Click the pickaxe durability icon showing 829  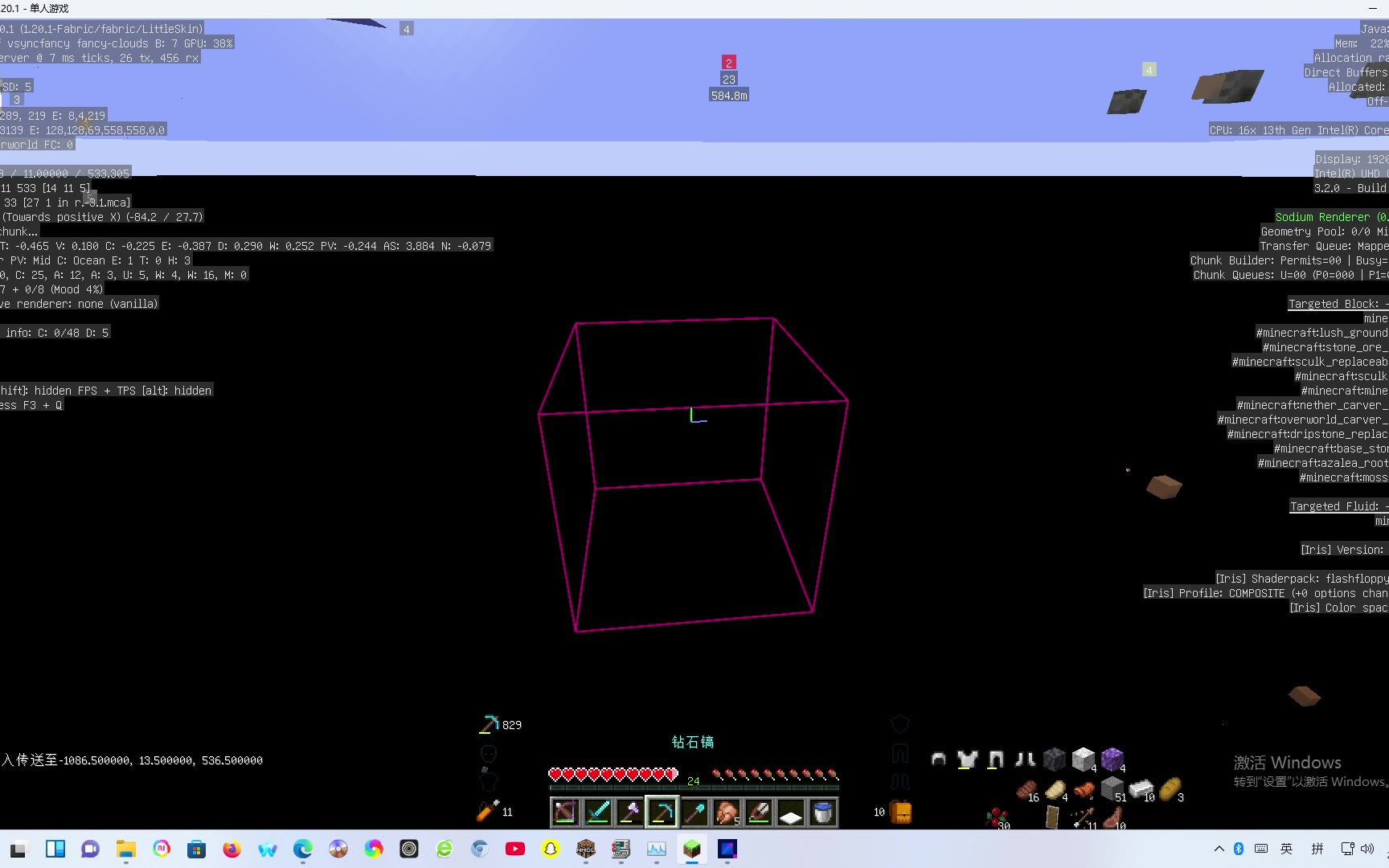[x=489, y=724]
